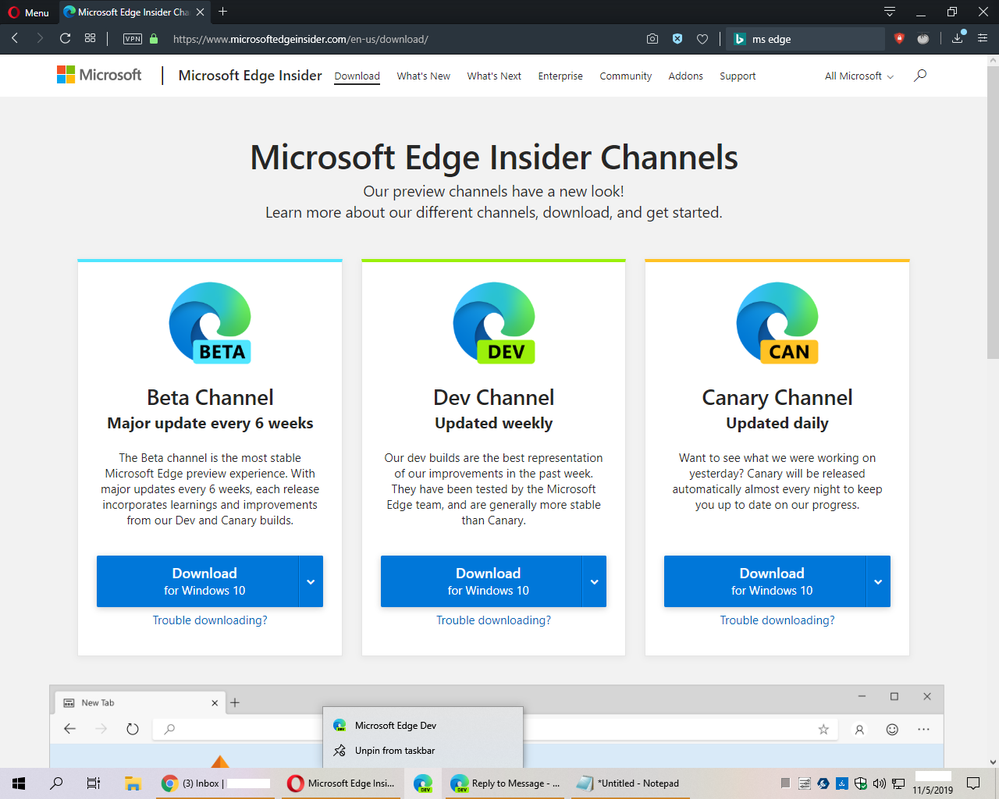The height and width of the screenshot is (799, 999).
Task: Switch to the Untitled Notepad taskbar window
Action: [x=630, y=783]
